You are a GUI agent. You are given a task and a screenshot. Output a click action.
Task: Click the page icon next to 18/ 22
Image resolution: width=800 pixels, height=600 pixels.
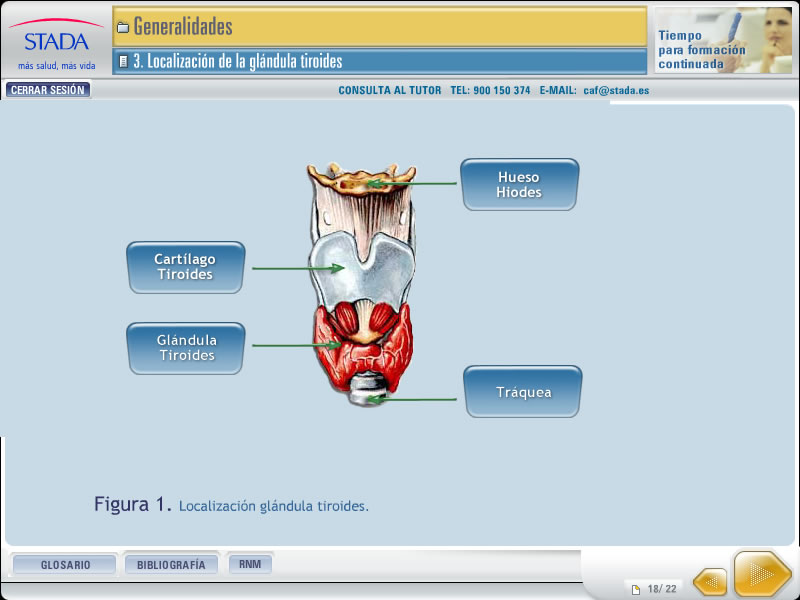tap(636, 590)
